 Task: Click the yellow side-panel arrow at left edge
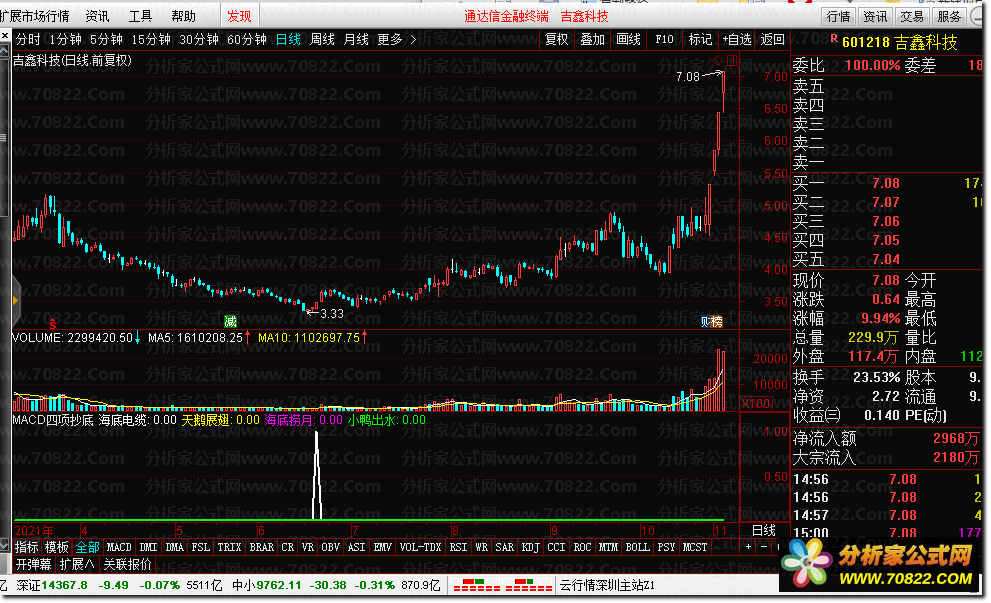[15, 301]
